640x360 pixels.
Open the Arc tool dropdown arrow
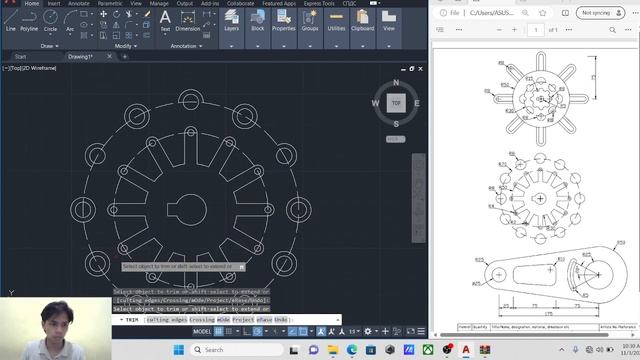coord(70,34)
